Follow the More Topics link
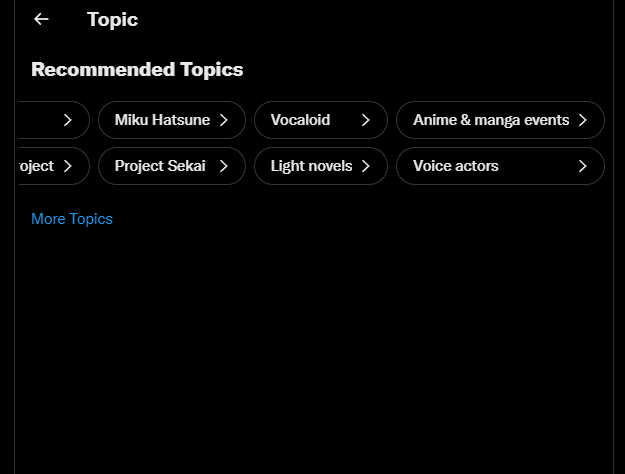This screenshot has height=474, width=625. [x=72, y=219]
